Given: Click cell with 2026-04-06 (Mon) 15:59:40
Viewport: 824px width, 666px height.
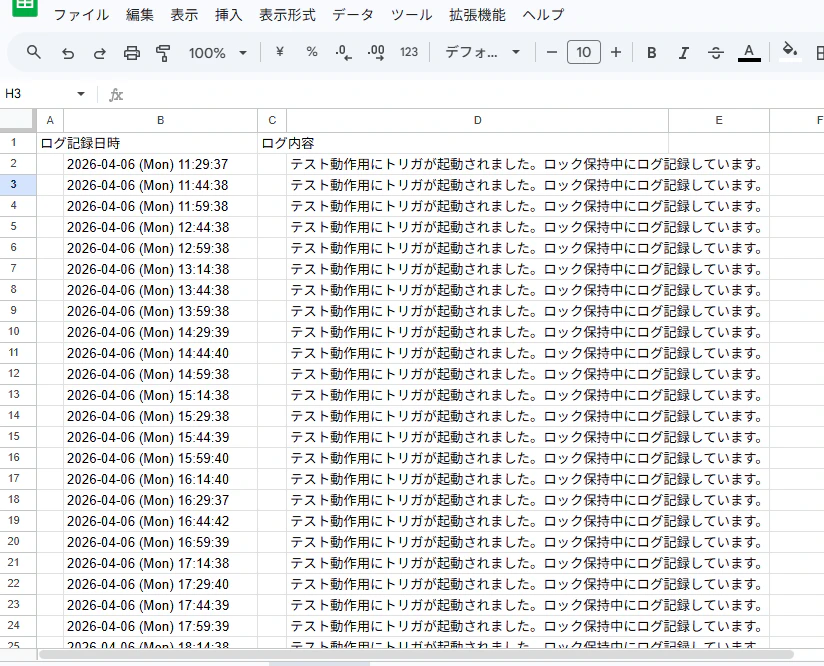Looking at the screenshot, I should pyautogui.click(x=160, y=458).
